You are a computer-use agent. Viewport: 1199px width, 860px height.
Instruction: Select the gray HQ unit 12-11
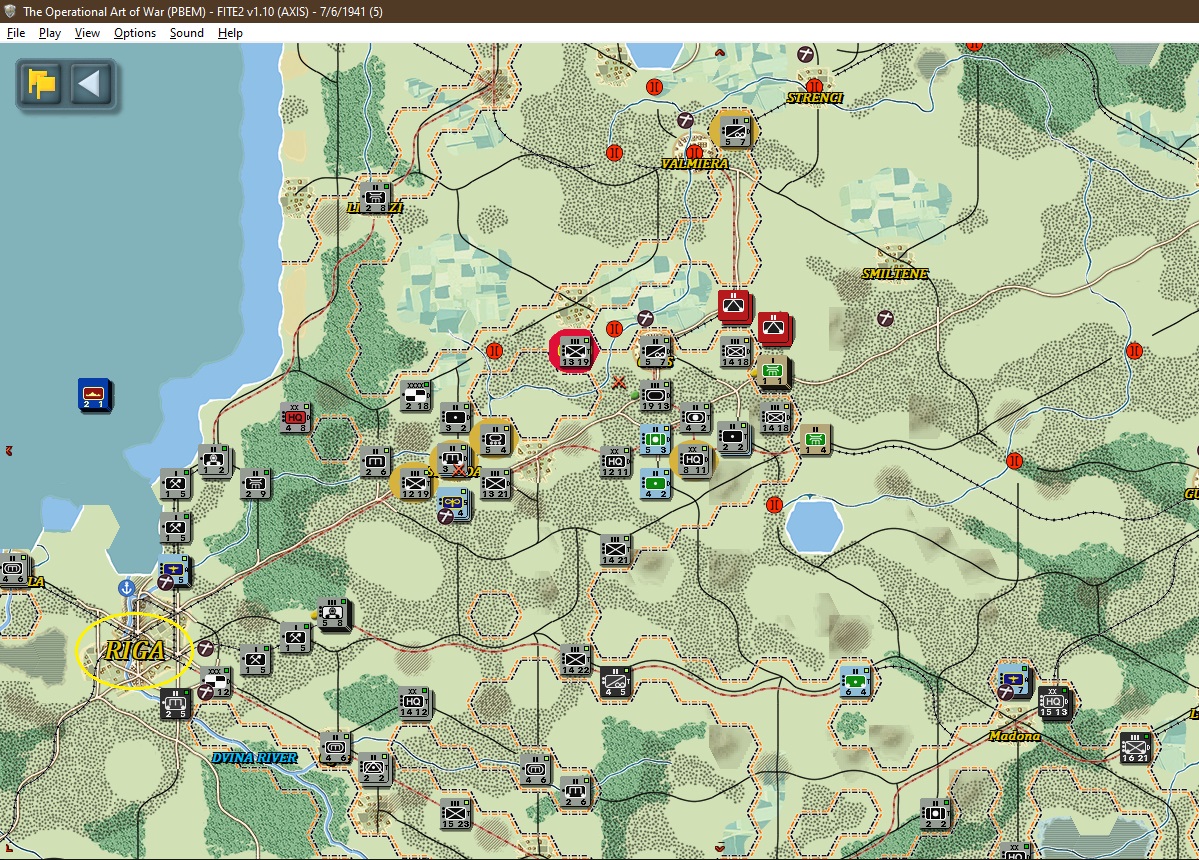pos(615,462)
